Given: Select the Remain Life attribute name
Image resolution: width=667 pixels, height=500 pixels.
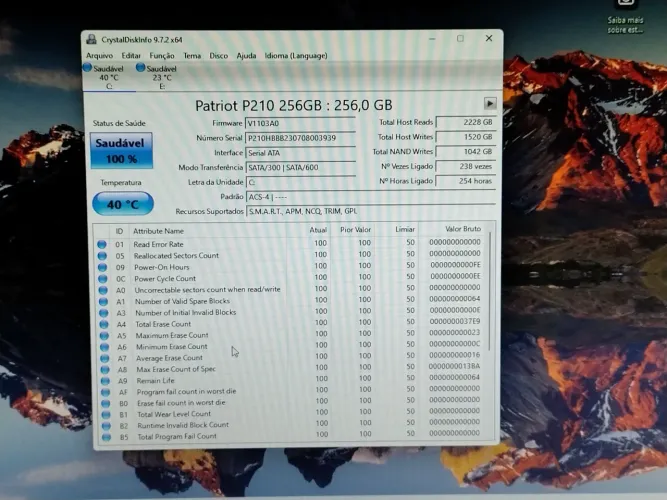Looking at the screenshot, I should click(155, 381).
